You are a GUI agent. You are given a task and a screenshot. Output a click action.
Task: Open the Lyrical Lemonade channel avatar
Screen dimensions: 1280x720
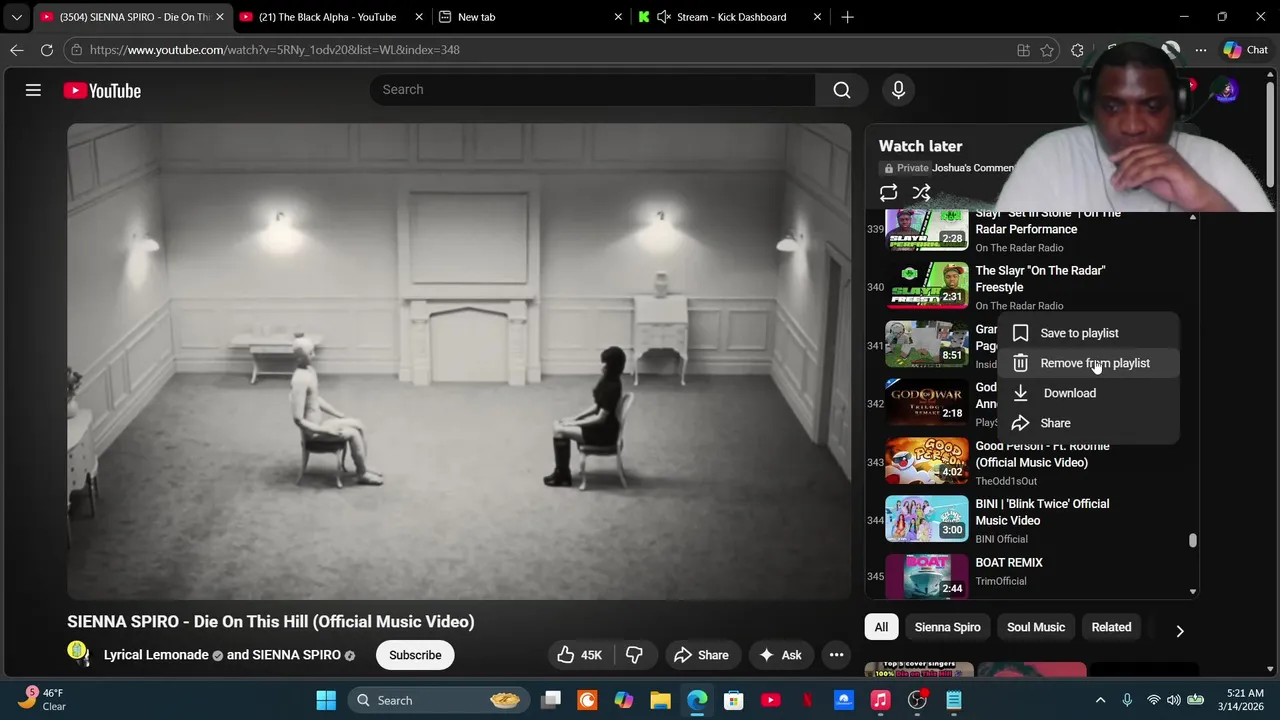tap(78, 653)
